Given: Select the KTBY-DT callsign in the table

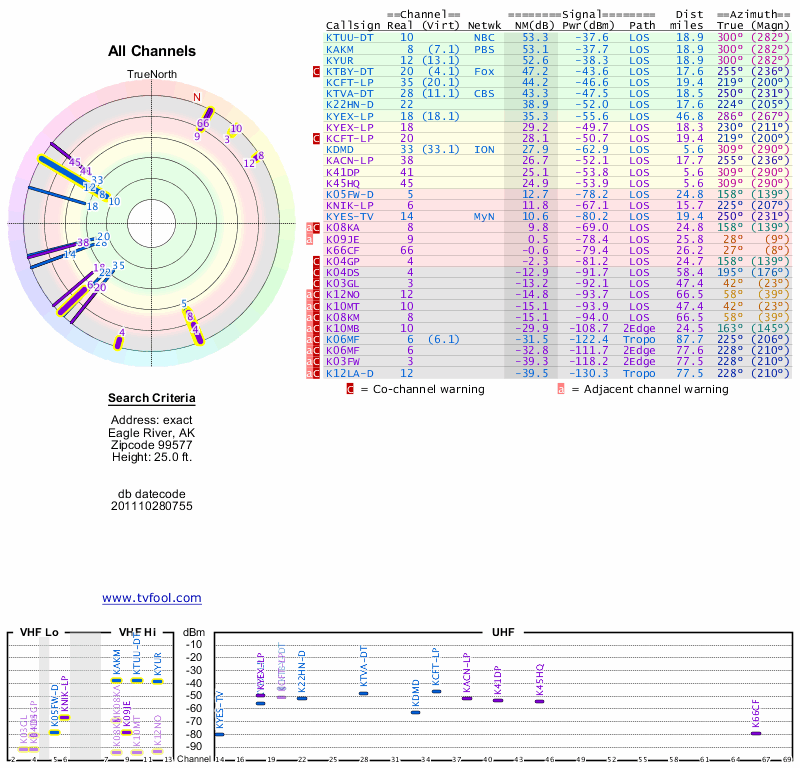Looking at the screenshot, I should [350, 71].
